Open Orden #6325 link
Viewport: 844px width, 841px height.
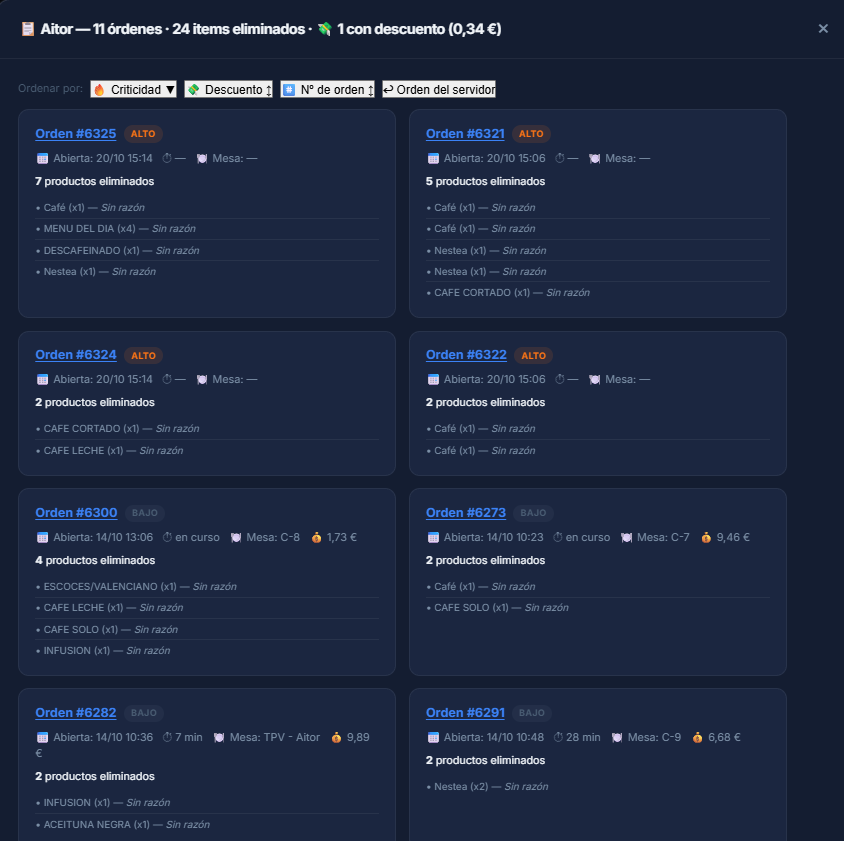(x=76, y=134)
